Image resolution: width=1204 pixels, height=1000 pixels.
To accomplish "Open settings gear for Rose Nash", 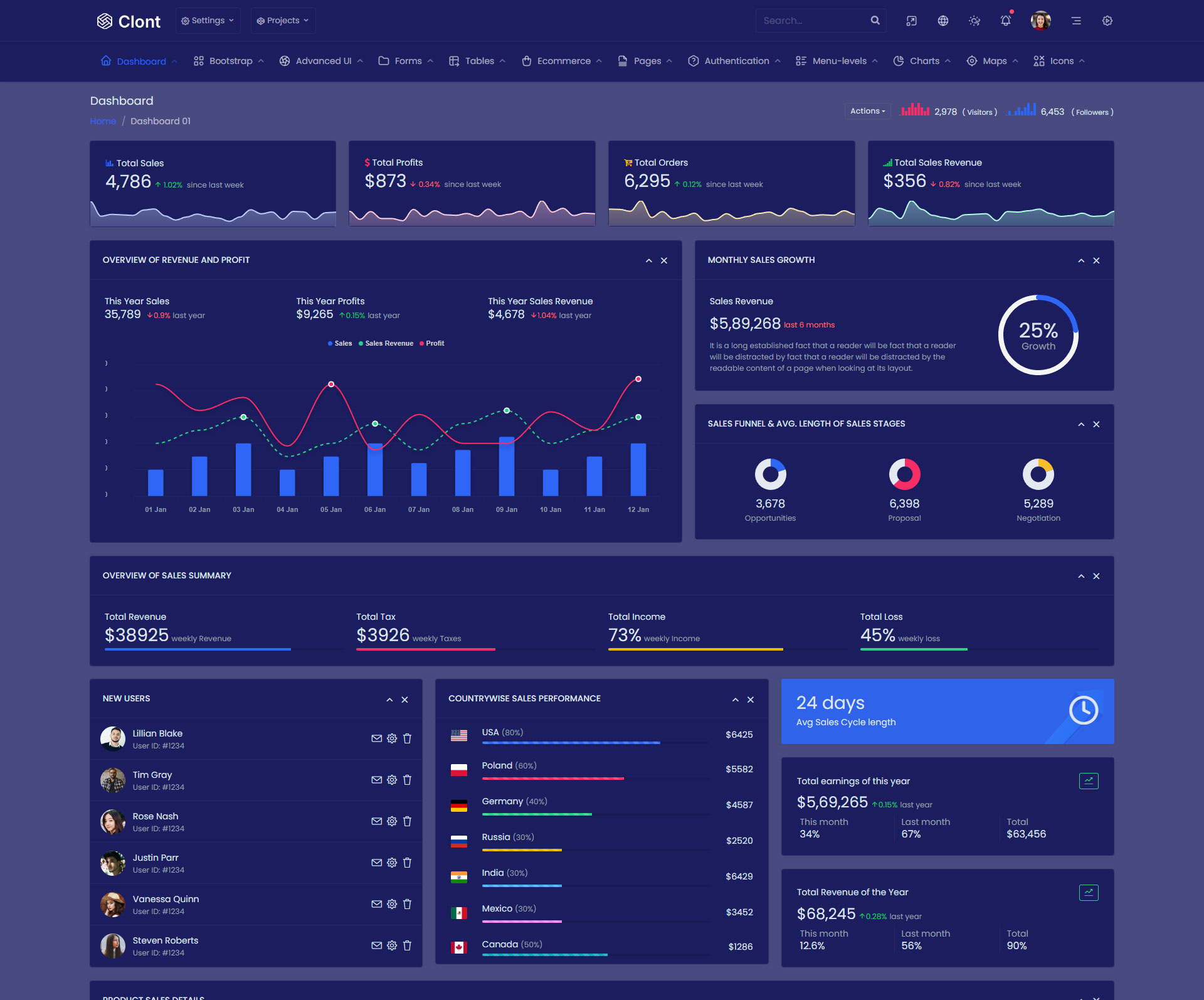I will pos(392,821).
